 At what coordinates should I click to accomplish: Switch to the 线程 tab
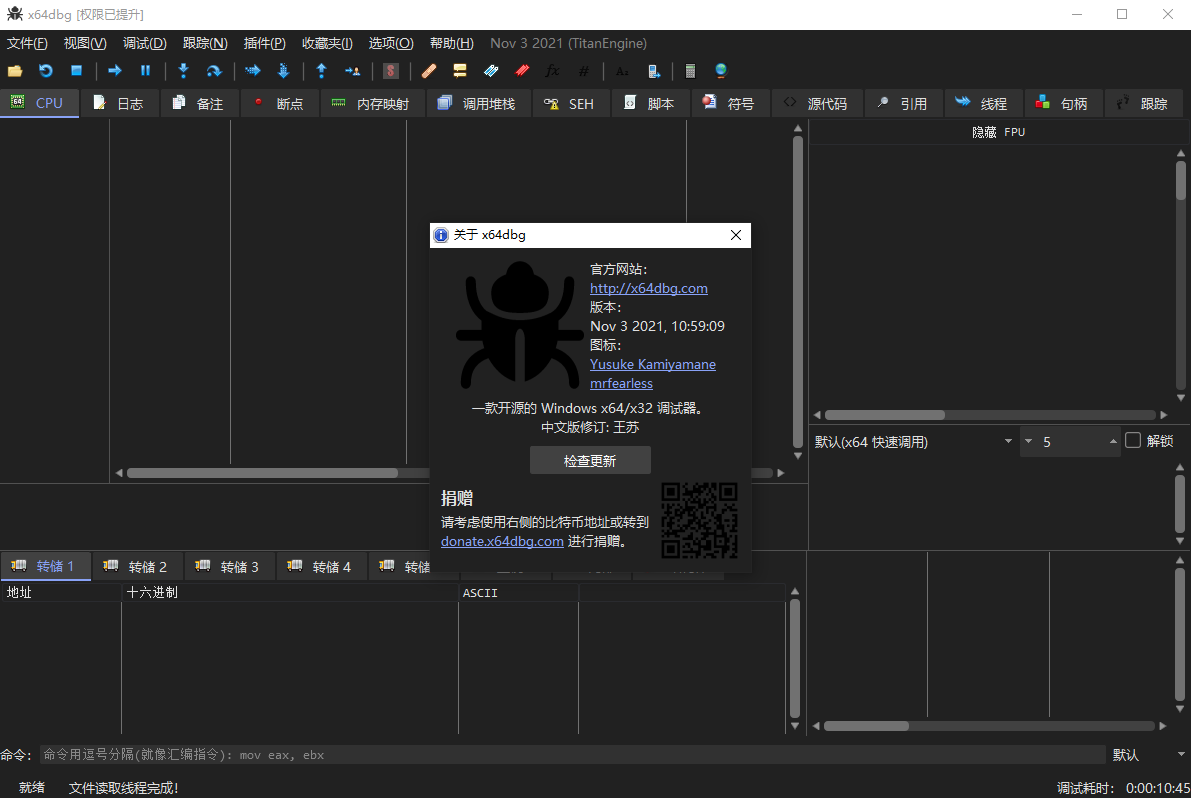tap(982, 103)
